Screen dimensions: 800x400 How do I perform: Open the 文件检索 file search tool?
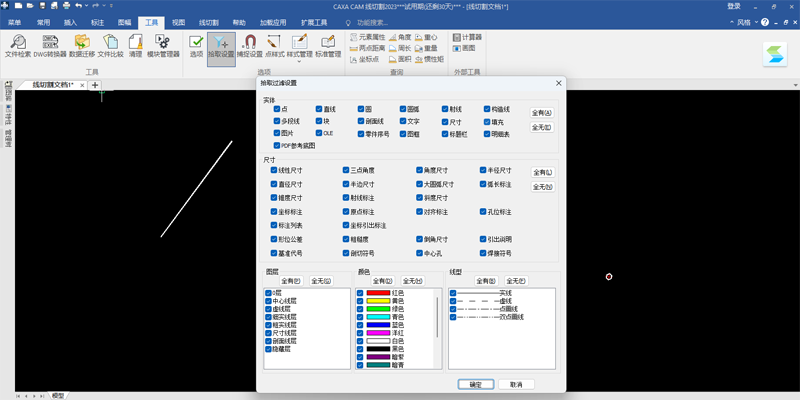pos(18,46)
